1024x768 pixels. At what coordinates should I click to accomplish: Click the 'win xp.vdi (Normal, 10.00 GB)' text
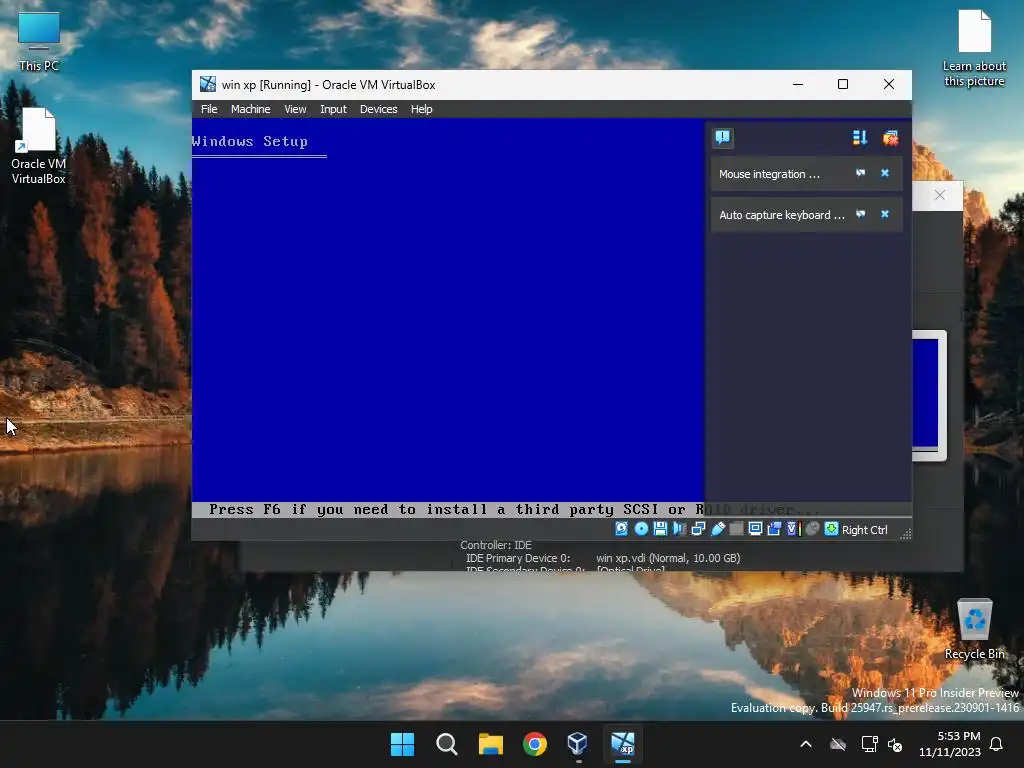[x=667, y=558]
